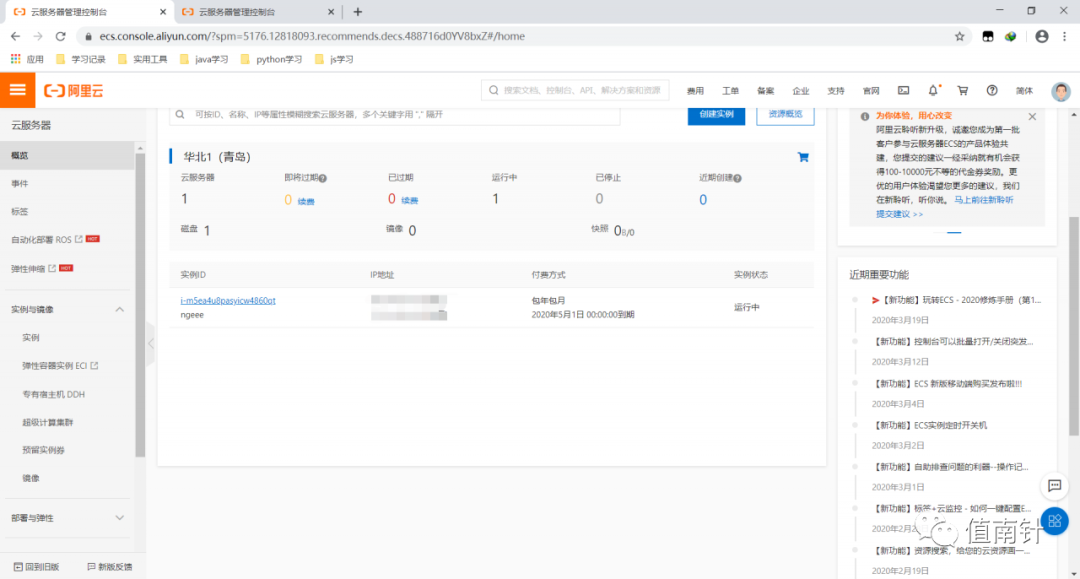
Task: Open a new browser tab
Action: point(357,12)
